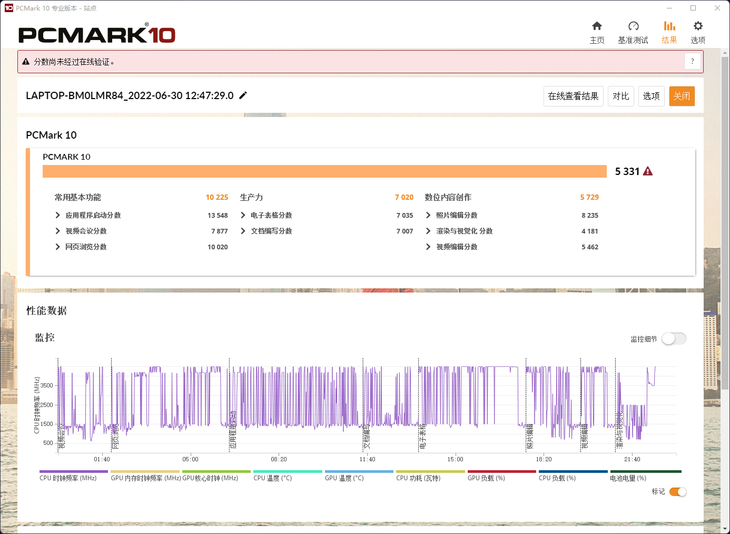
Task: Expand the video conferencing score (视频会议分数) row
Action: pos(58,231)
